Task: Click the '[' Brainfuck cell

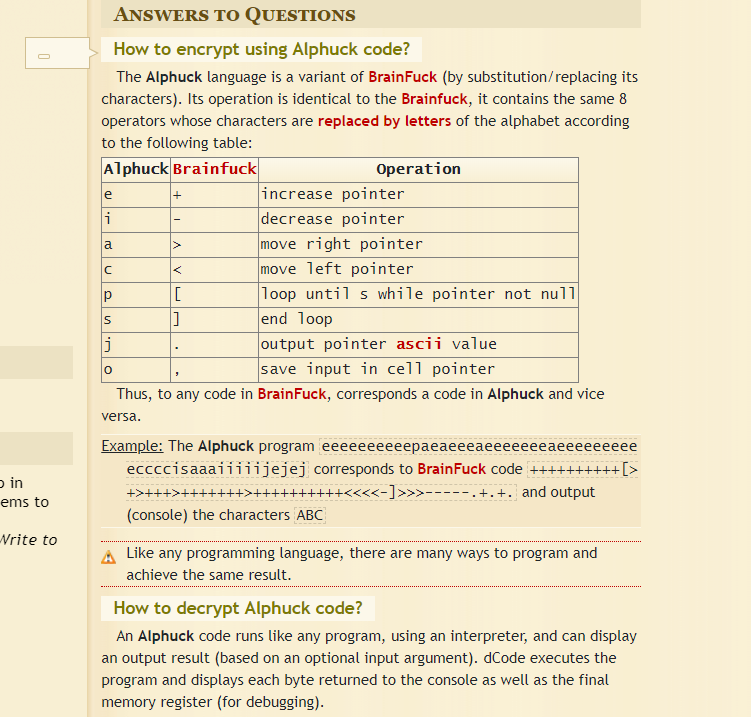Action: (x=215, y=294)
